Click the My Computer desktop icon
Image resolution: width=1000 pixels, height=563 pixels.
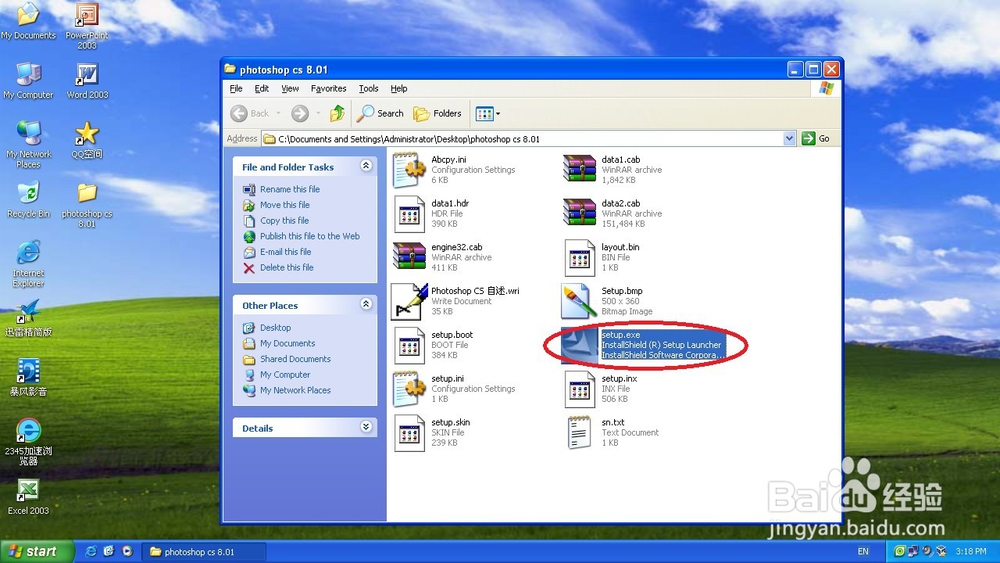coord(29,82)
